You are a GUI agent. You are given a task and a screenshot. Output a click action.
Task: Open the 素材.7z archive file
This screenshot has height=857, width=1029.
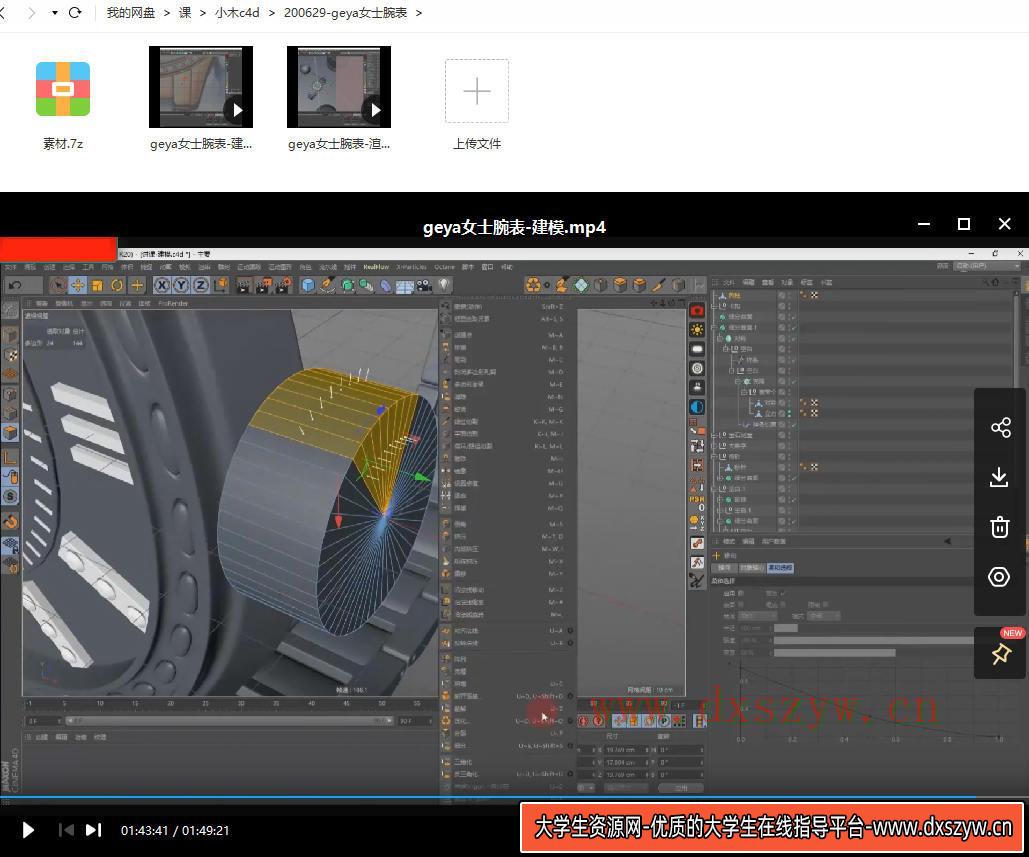coord(63,89)
